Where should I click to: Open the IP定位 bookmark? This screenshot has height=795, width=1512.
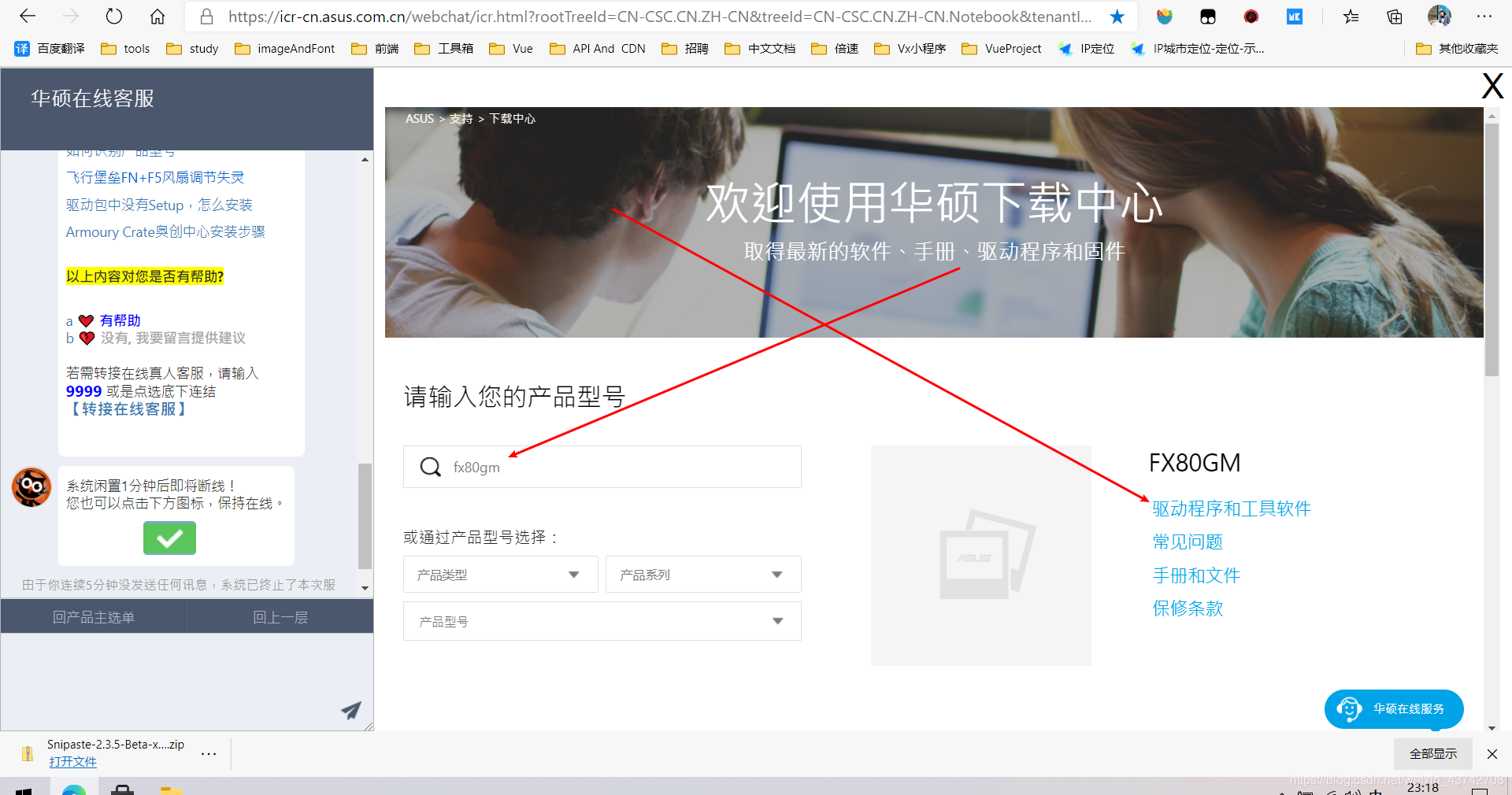[x=1086, y=49]
